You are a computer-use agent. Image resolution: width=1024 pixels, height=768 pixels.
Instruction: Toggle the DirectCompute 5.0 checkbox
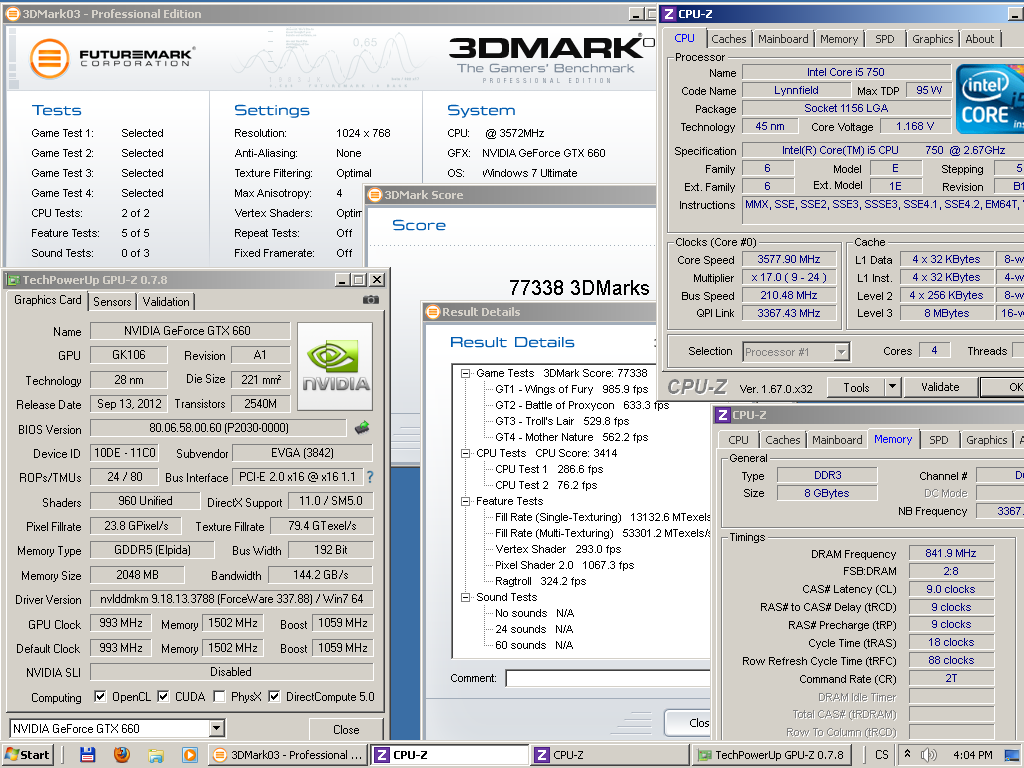click(x=274, y=696)
